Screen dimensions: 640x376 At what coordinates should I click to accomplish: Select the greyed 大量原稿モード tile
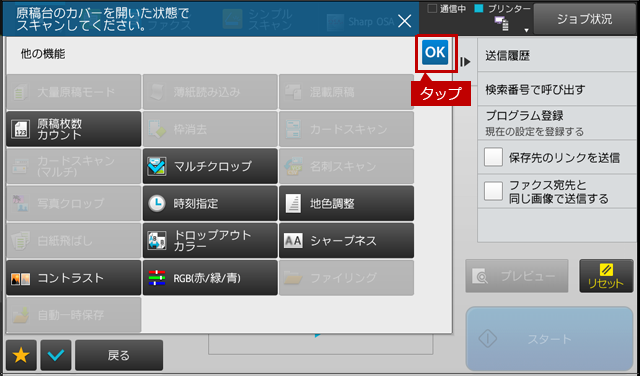[73, 92]
